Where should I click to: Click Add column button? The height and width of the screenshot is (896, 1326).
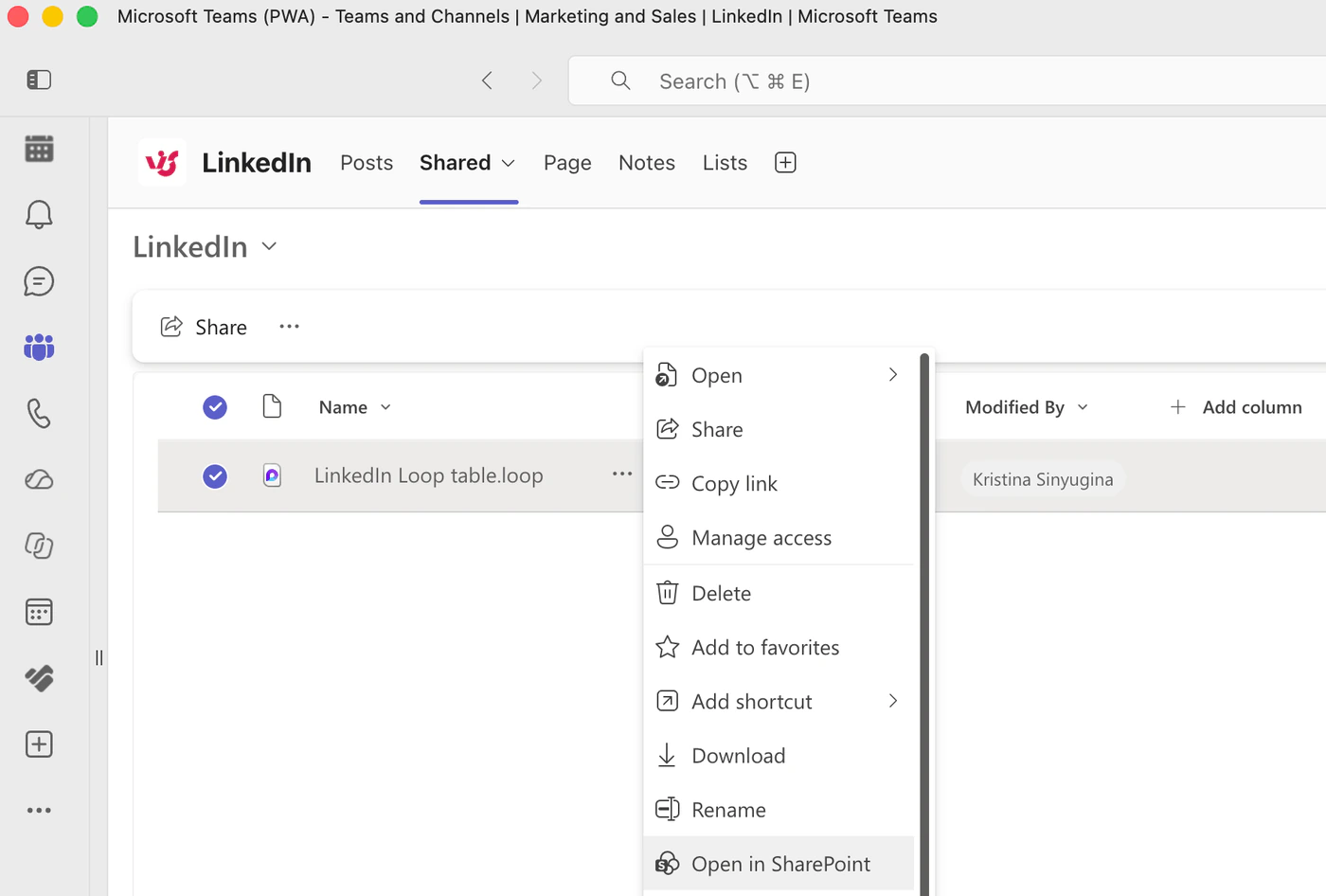[1236, 407]
